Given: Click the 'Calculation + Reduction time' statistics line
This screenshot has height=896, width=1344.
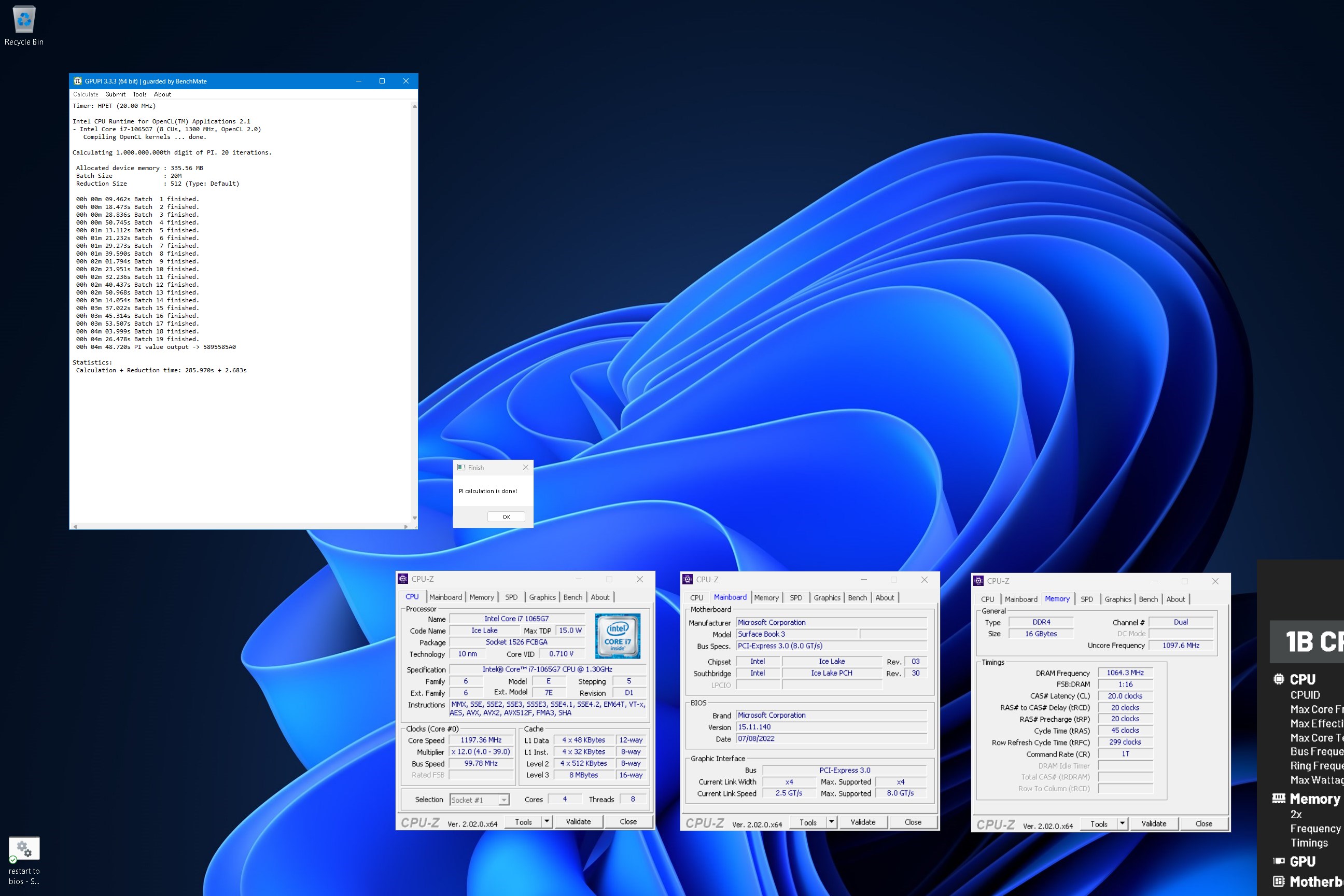Looking at the screenshot, I should (x=161, y=370).
